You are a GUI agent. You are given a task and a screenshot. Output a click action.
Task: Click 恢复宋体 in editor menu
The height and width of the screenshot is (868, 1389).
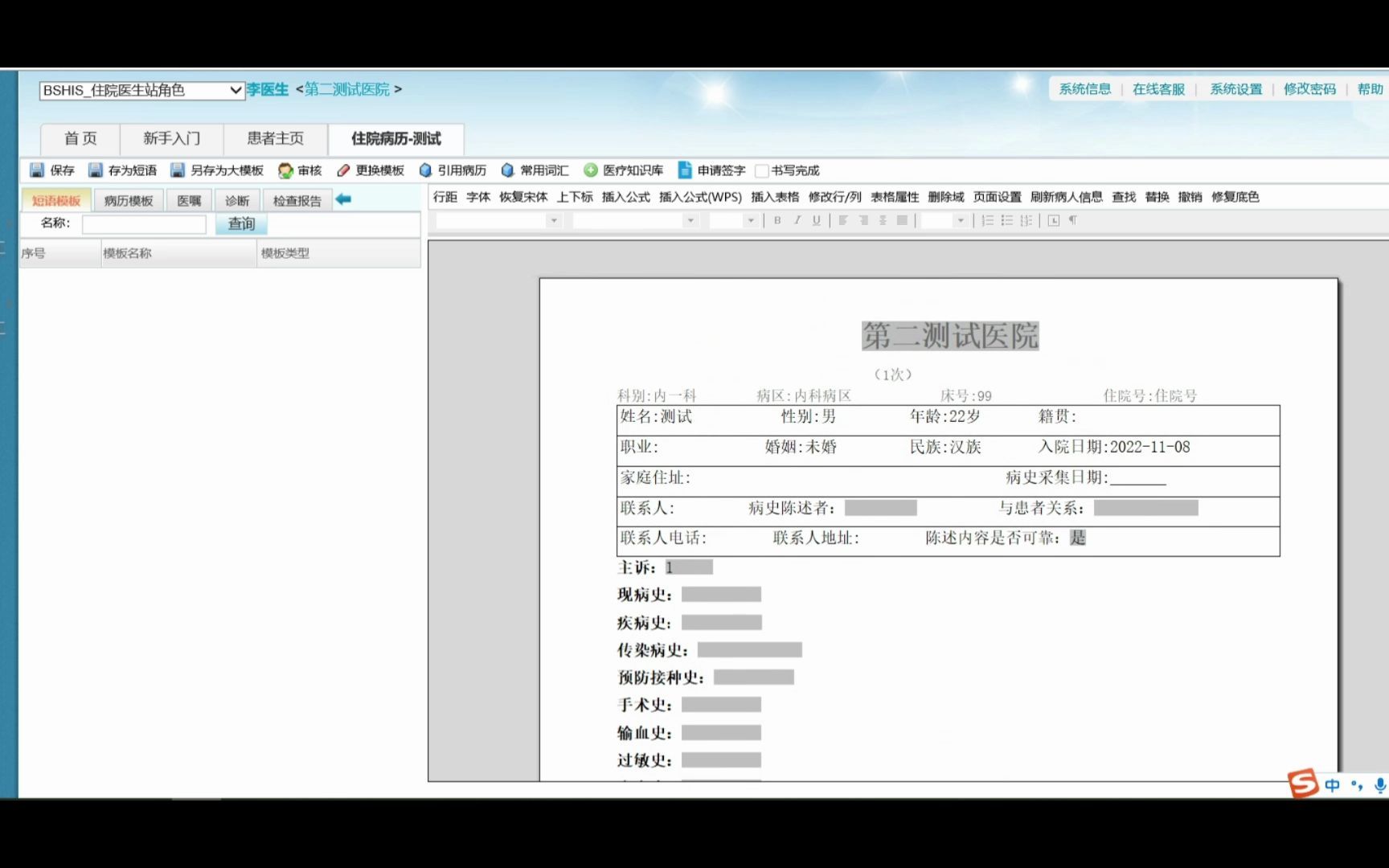coord(523,197)
